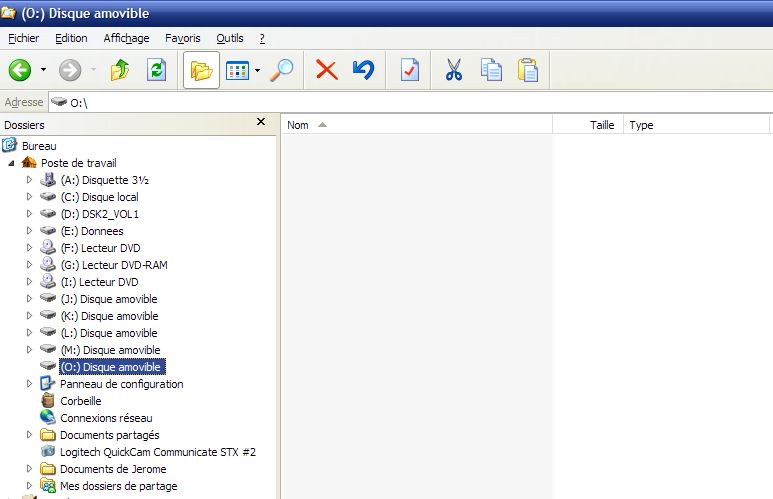Click the (F:) Lecteur DVD disc icon
The image size is (773, 499).
coord(48,247)
